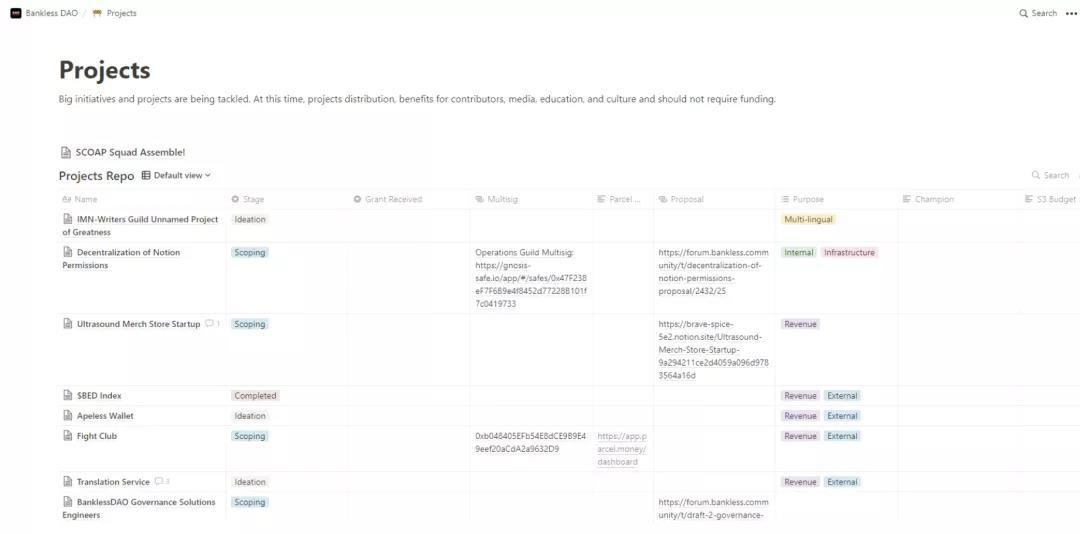Open the top-right page search
Screen dimensions: 1080x534
pyautogui.click(x=1038, y=13)
